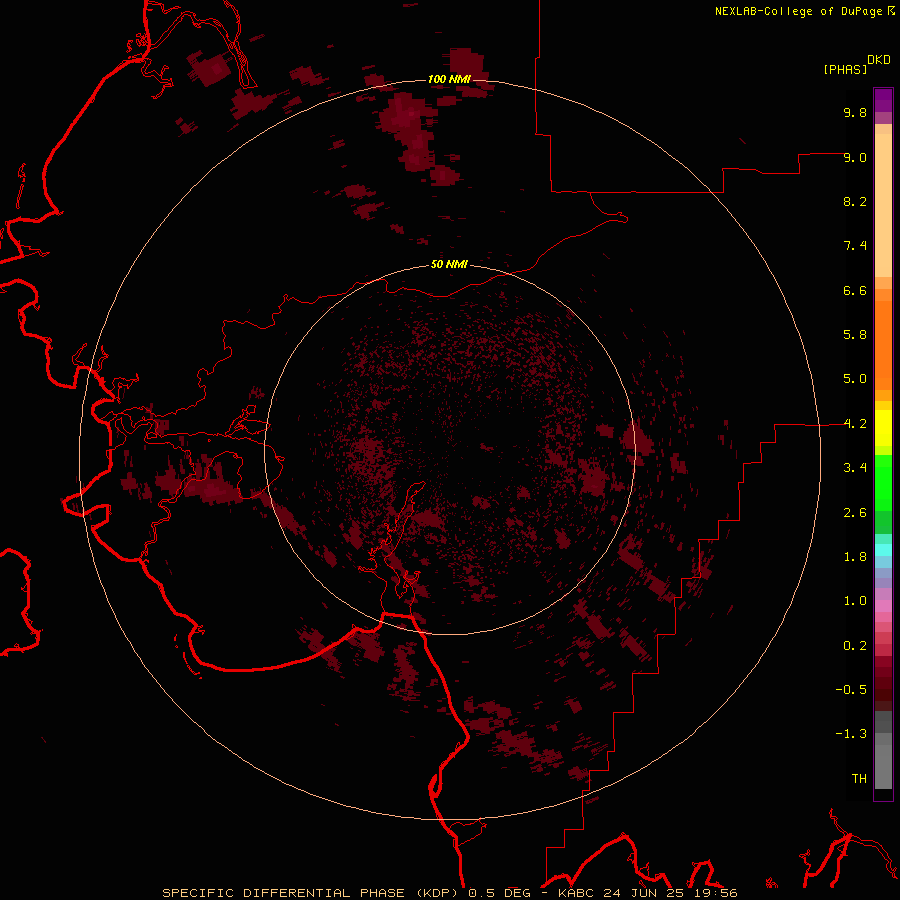Pick the yellow band of color scale
Viewport: 900px width, 900px height.
[x=883, y=428]
